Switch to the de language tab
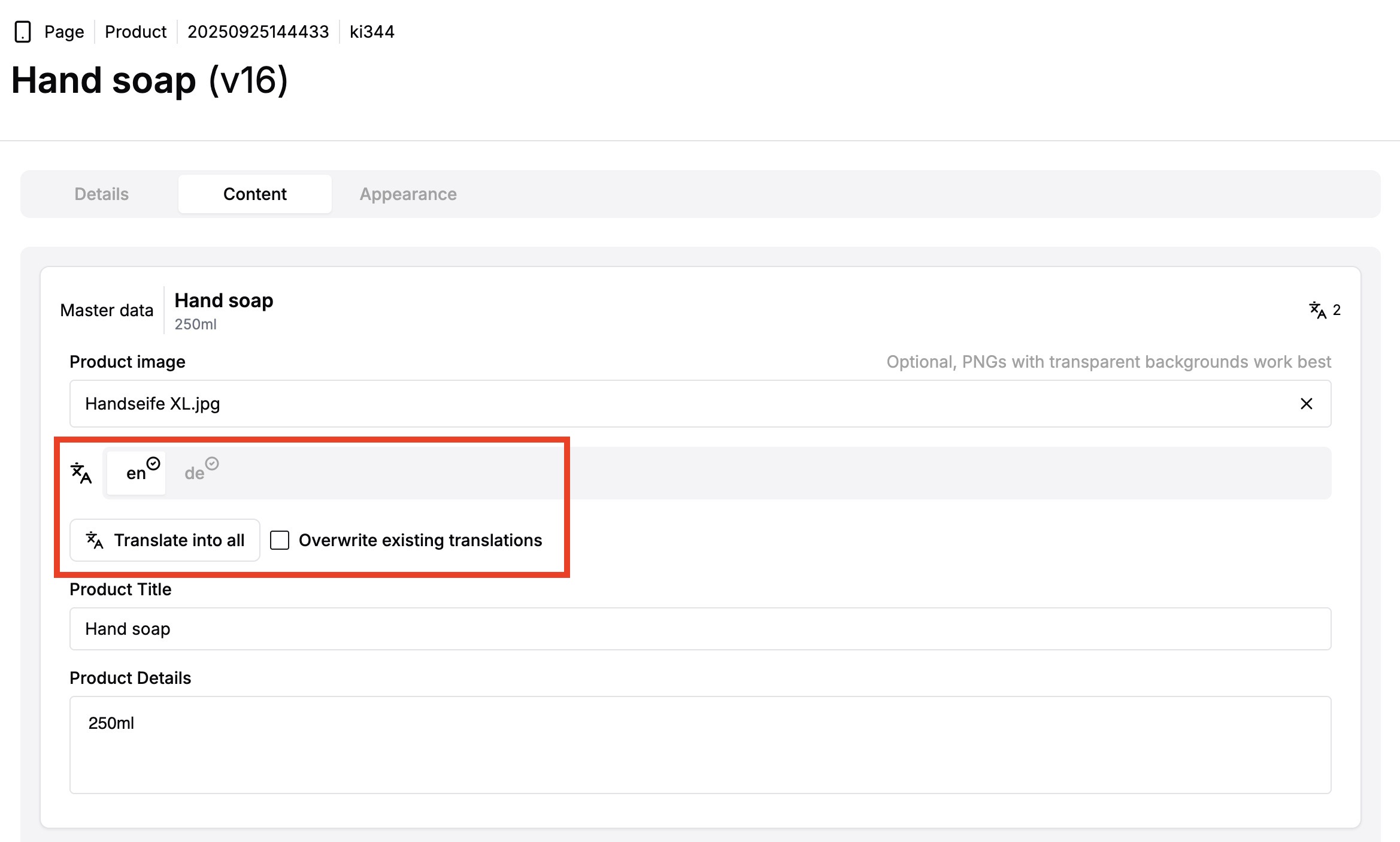1400x842 pixels. (x=195, y=474)
